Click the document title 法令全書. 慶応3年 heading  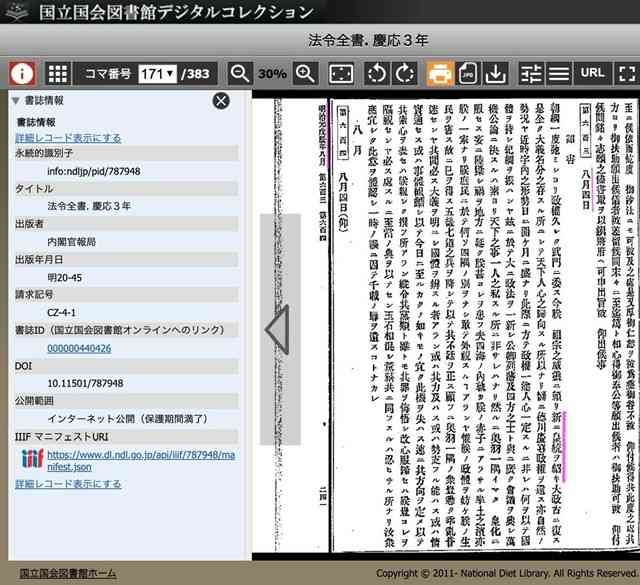click(368, 40)
